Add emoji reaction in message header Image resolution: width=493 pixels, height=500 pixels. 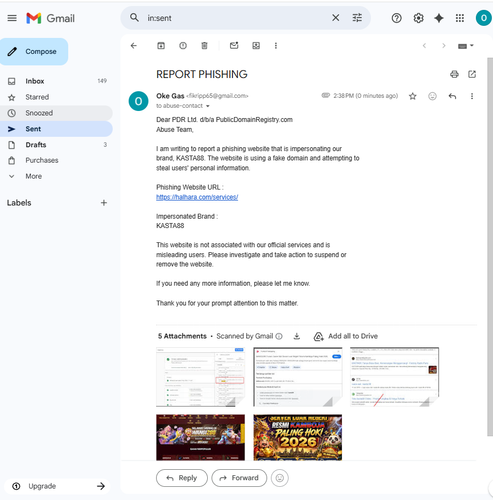432,96
